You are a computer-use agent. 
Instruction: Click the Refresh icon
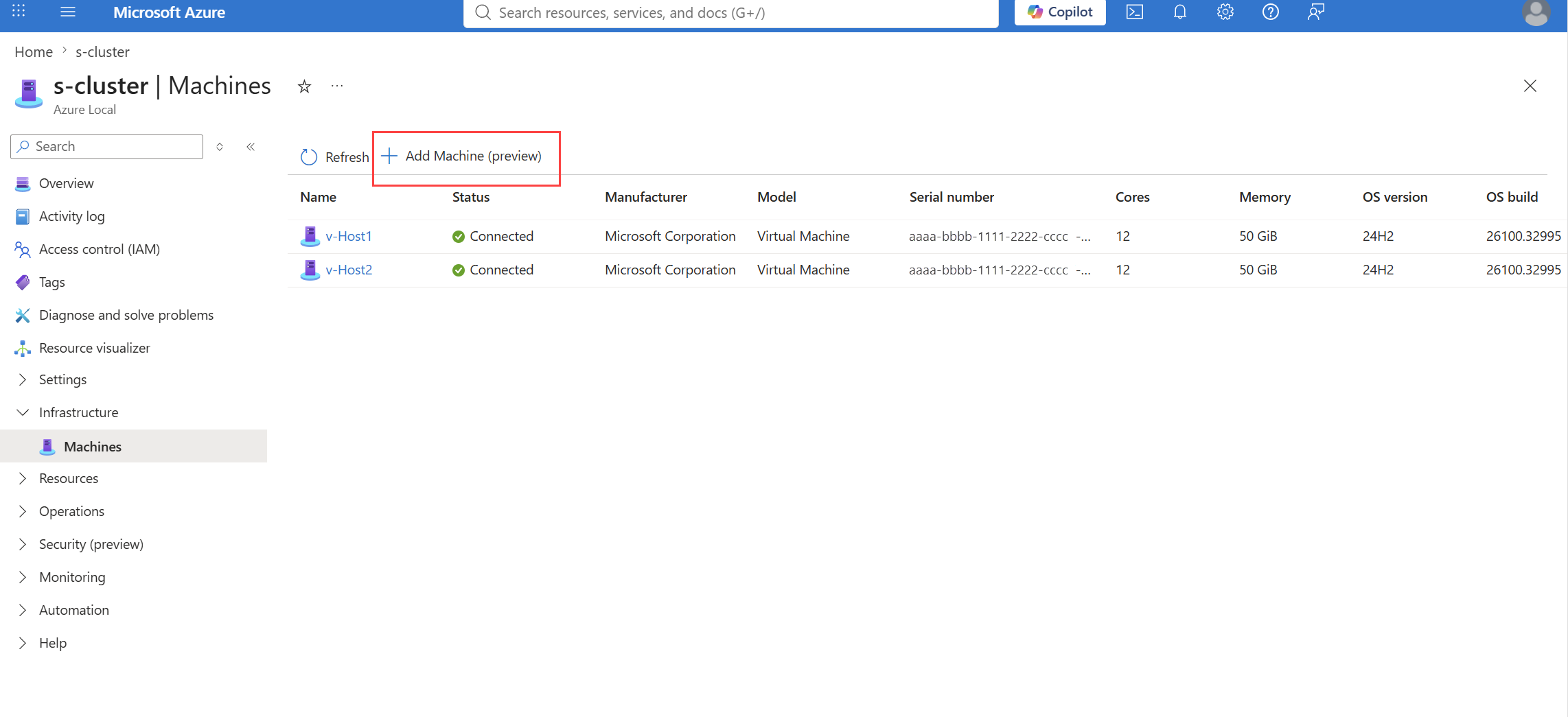pyautogui.click(x=309, y=157)
